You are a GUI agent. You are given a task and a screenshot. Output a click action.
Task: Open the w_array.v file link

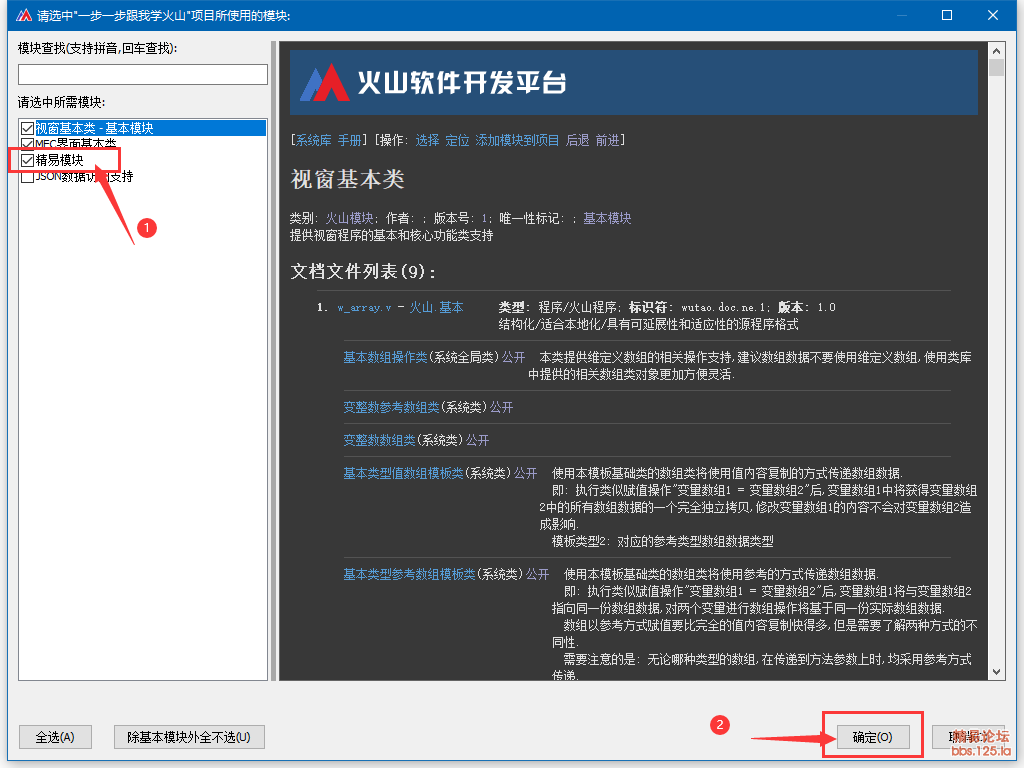(364, 308)
